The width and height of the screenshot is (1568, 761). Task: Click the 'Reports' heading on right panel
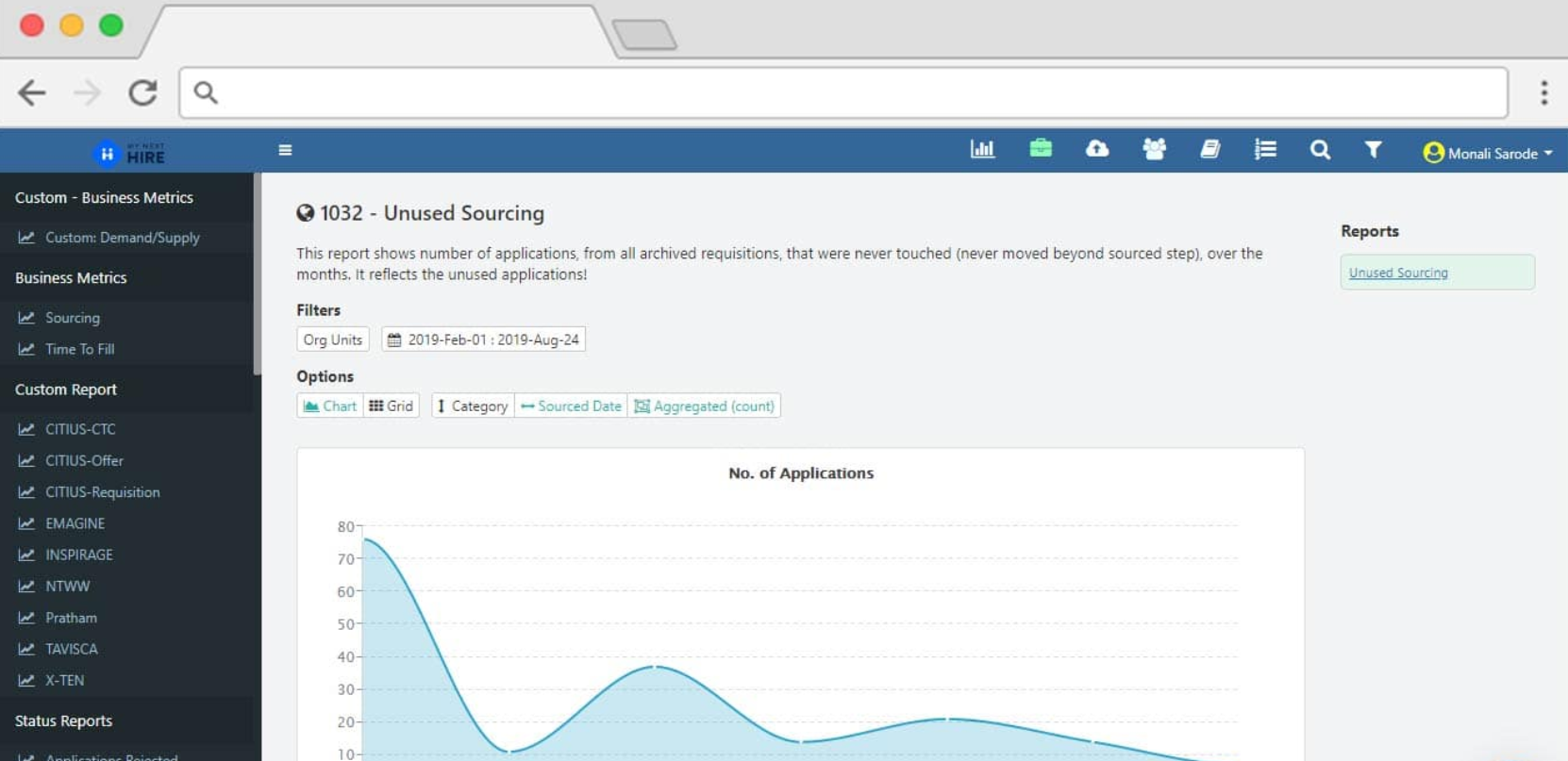pos(1370,231)
